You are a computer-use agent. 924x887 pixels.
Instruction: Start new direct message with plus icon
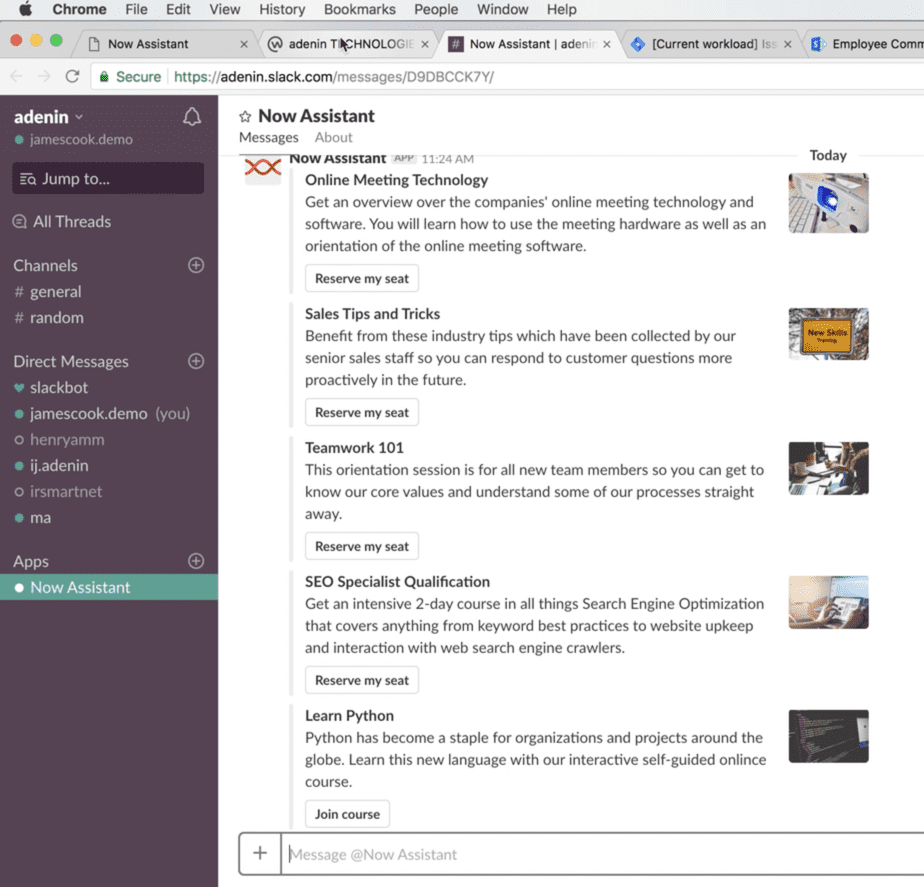(x=196, y=361)
